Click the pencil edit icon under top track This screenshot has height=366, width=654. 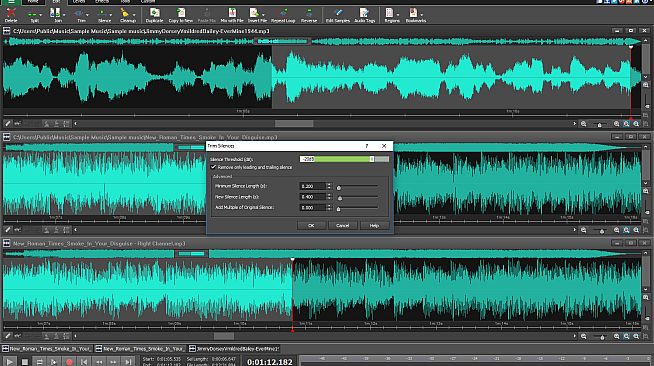[x=8, y=123]
